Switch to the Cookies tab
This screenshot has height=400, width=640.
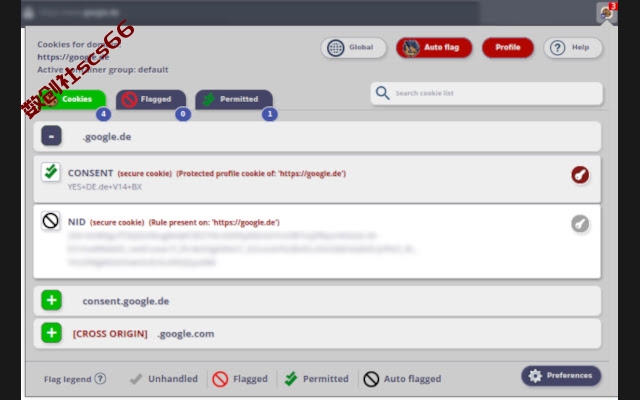(x=72, y=99)
